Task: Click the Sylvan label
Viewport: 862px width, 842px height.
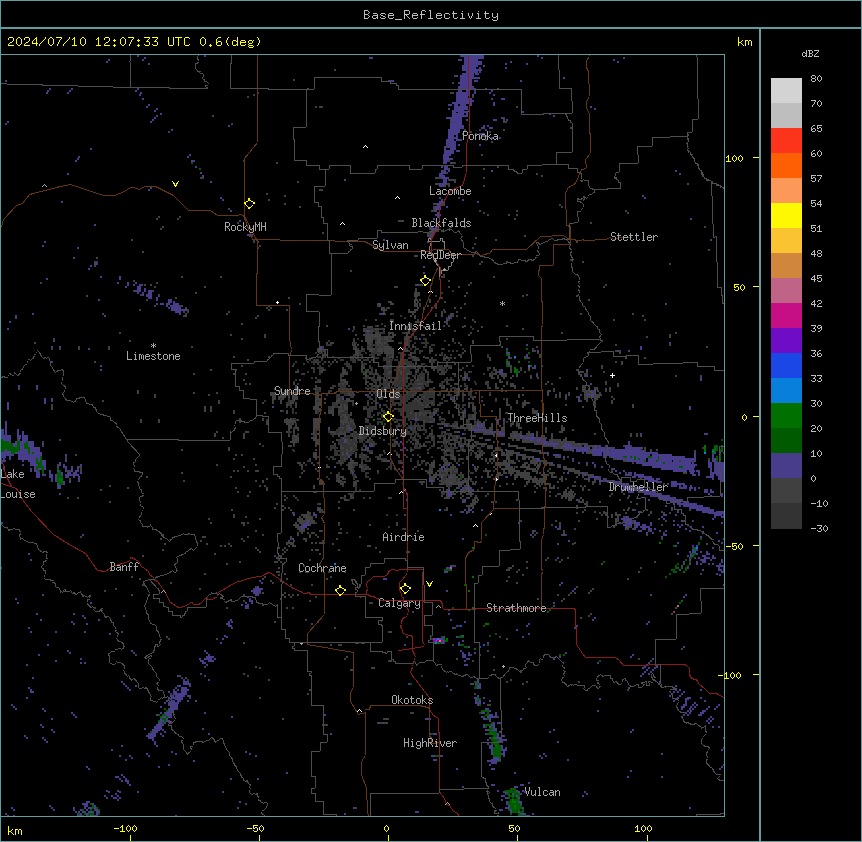Action: pyautogui.click(x=390, y=245)
